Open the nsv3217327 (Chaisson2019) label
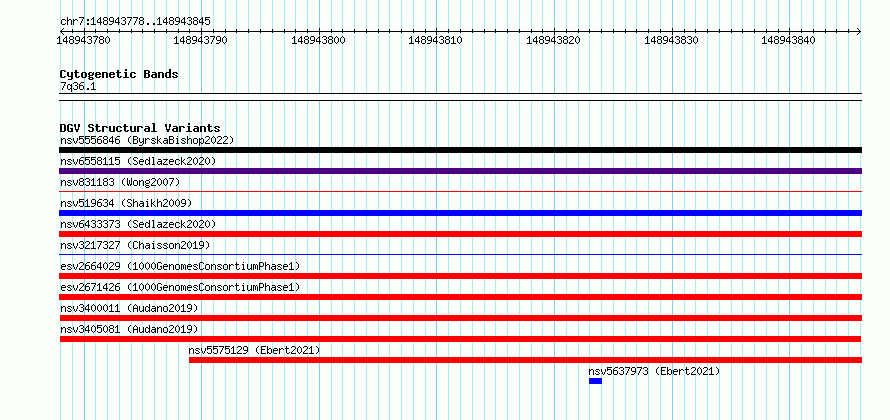The image size is (890, 420). point(135,245)
